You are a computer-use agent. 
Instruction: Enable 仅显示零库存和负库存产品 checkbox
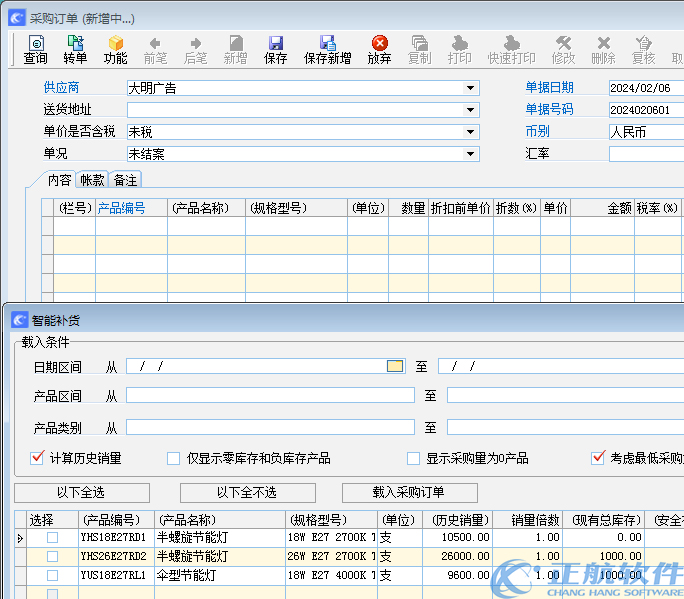[173, 459]
